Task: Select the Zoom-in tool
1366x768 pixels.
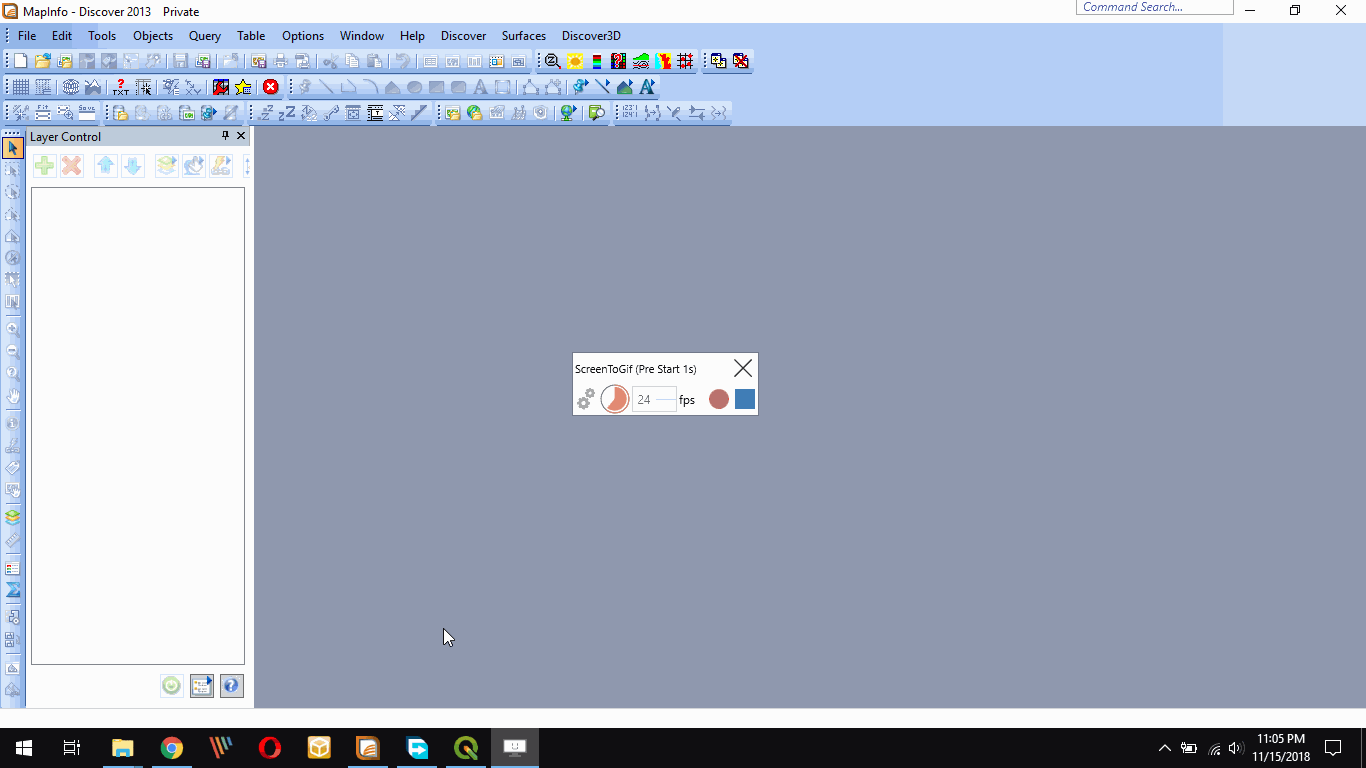Action: 13,328
